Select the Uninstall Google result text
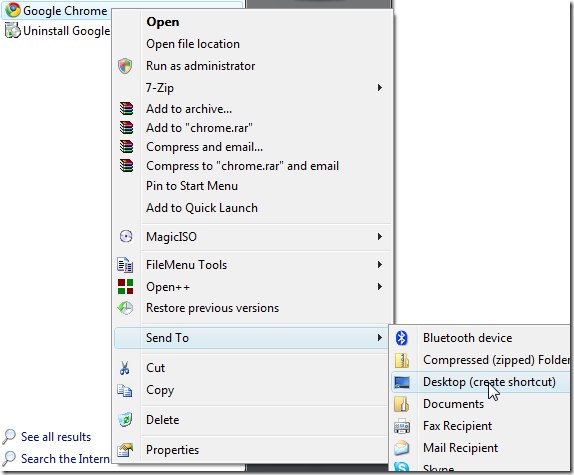Screen dimensions: 574x475 pyautogui.click(x=67, y=31)
